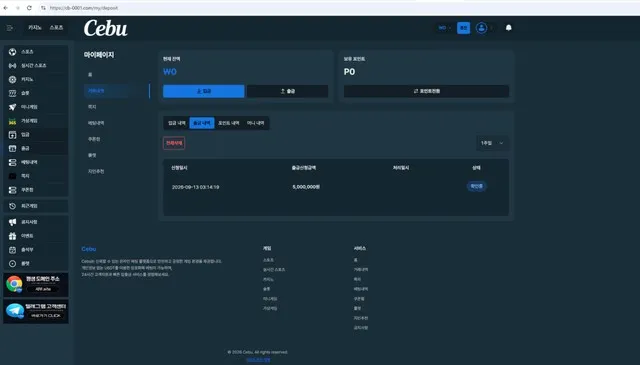Open the 쿠폰함 coupon box sidebar icon
640x365 pixels.
tap(13, 190)
